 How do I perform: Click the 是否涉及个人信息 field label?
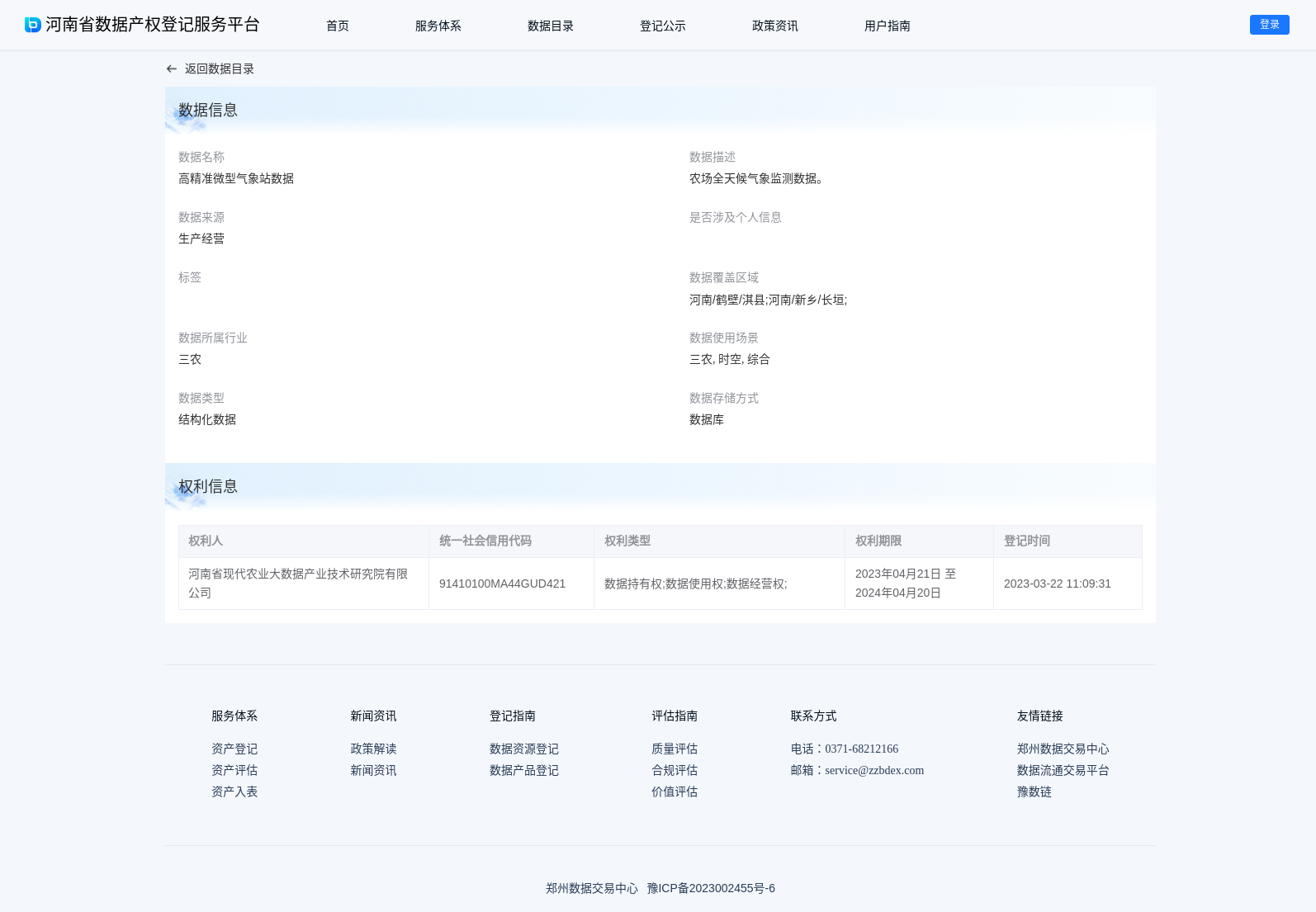736,217
